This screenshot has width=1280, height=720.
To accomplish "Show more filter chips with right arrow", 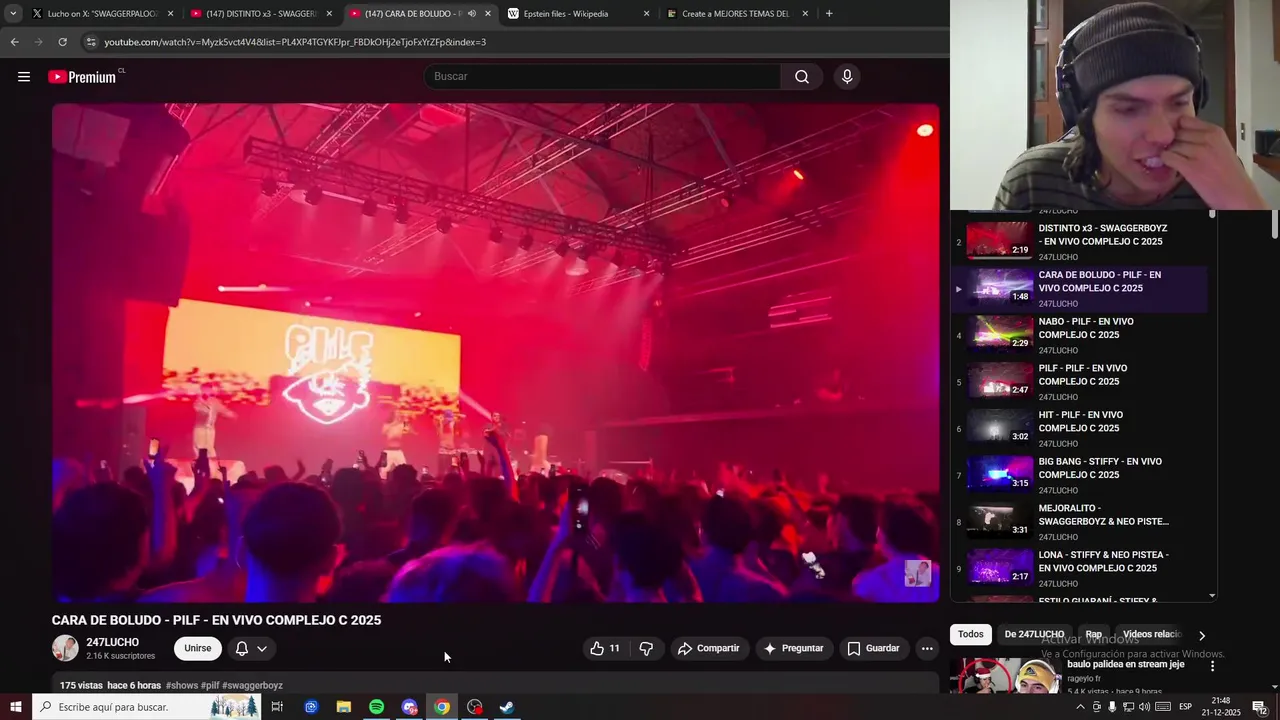I will click(x=1201, y=635).
